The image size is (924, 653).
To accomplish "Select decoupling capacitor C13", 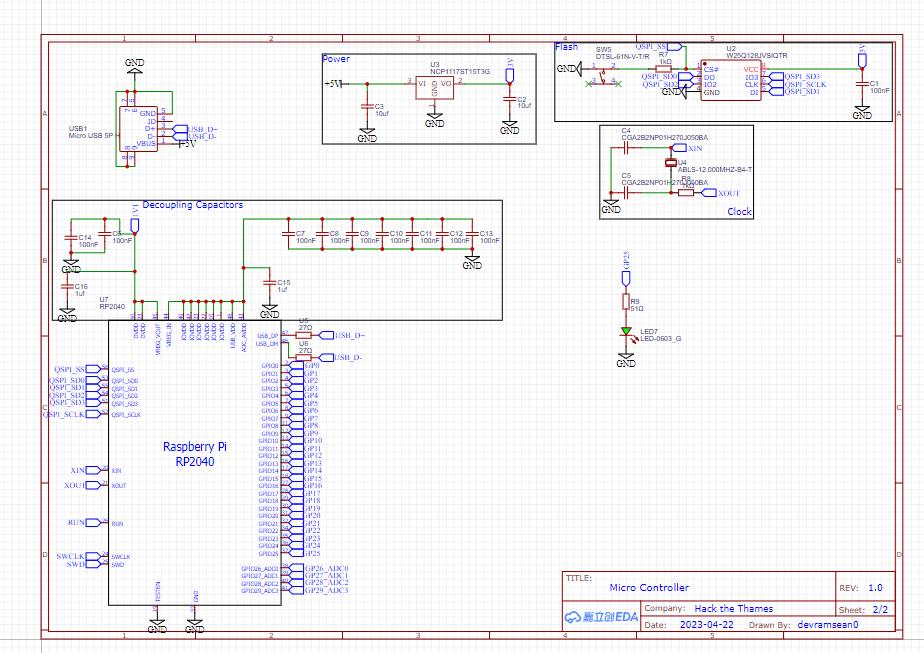I will [x=472, y=235].
